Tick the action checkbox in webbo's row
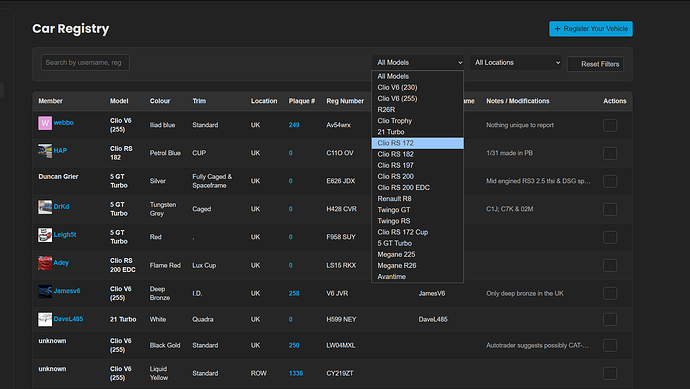690x389 pixels. coord(610,125)
